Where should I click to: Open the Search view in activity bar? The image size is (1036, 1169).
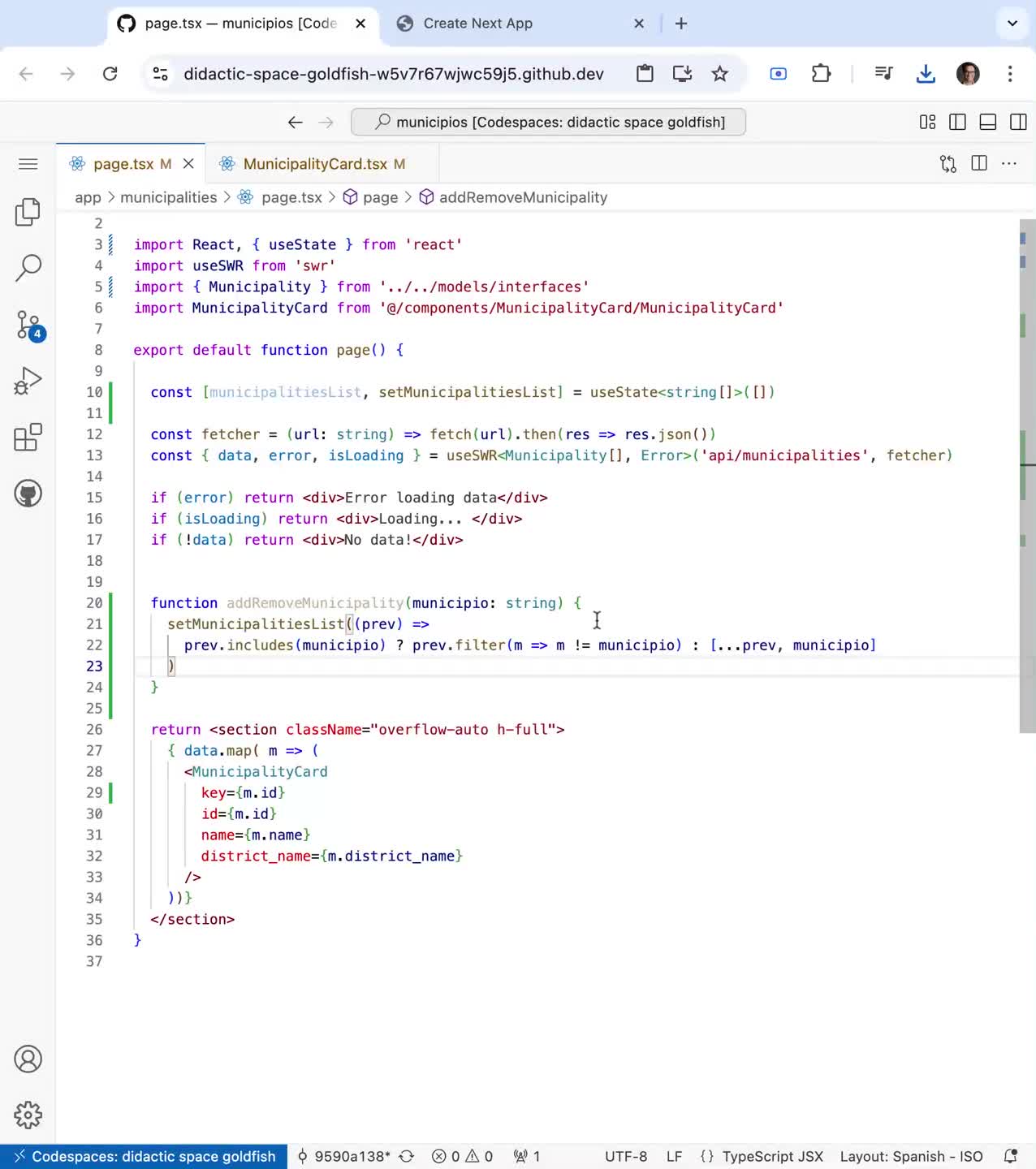point(28,268)
